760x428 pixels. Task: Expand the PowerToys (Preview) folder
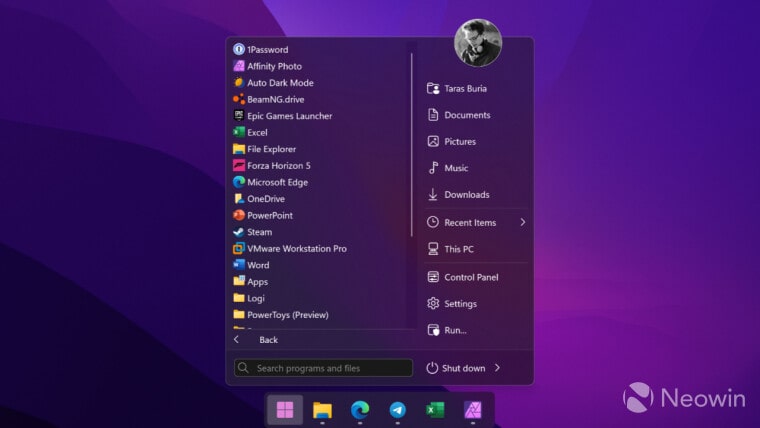[281, 315]
